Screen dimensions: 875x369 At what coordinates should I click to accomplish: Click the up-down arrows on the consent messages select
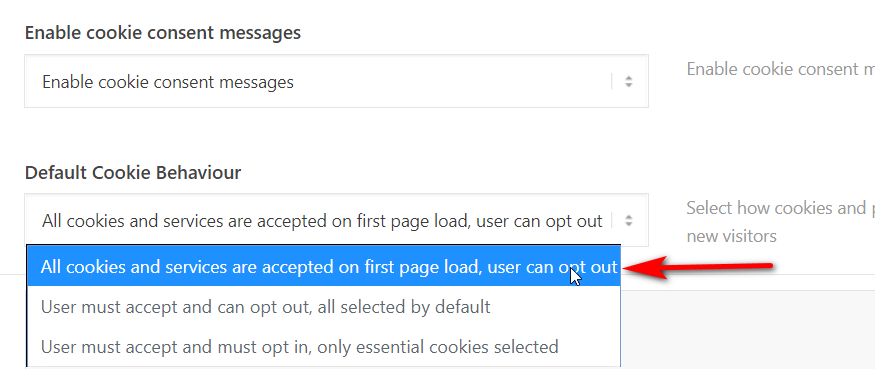coord(628,82)
